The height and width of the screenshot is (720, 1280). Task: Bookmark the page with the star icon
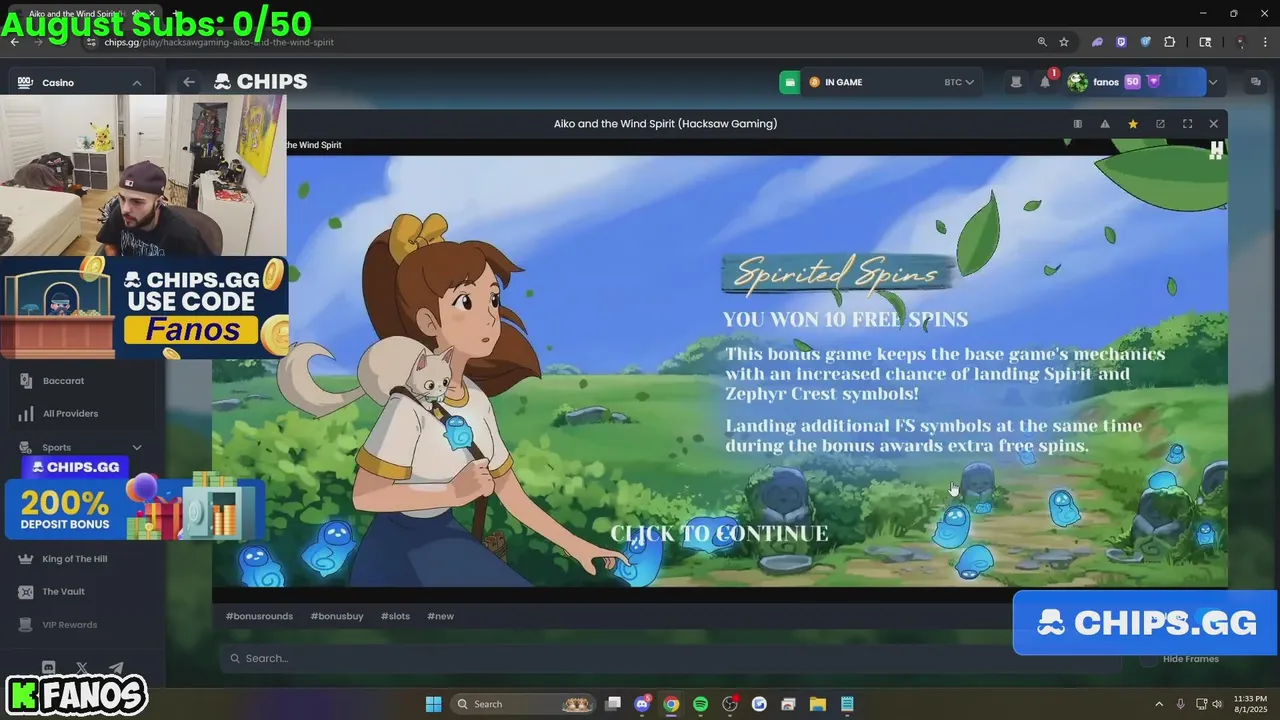1064,42
